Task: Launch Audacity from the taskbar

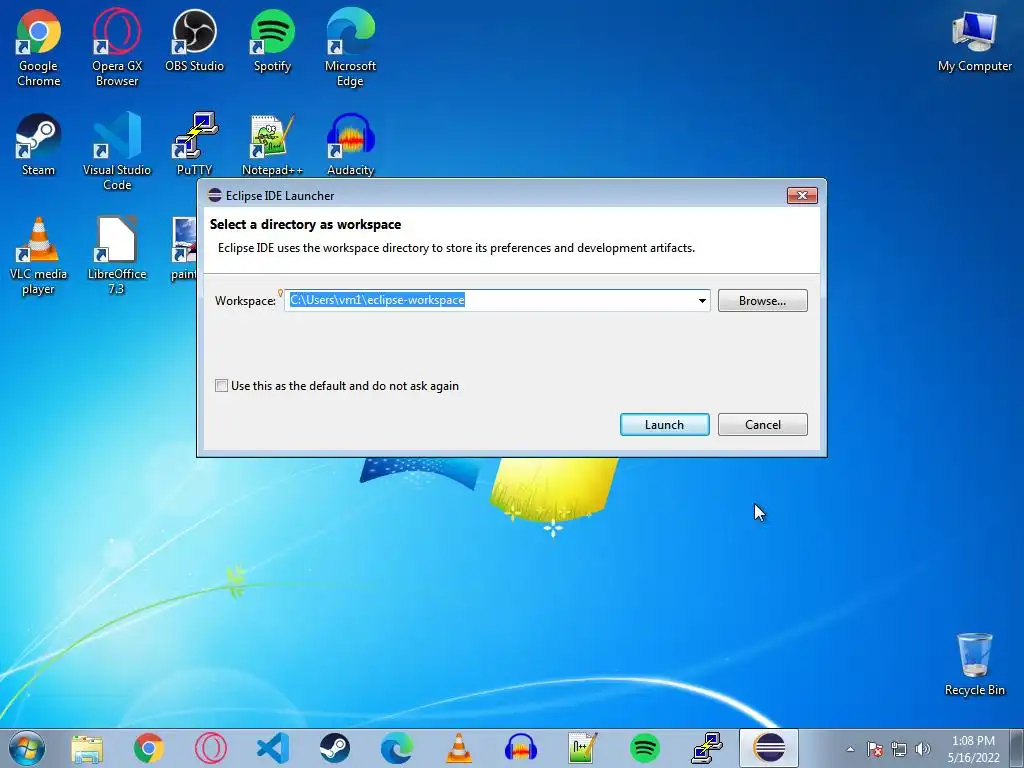Action: click(x=521, y=748)
